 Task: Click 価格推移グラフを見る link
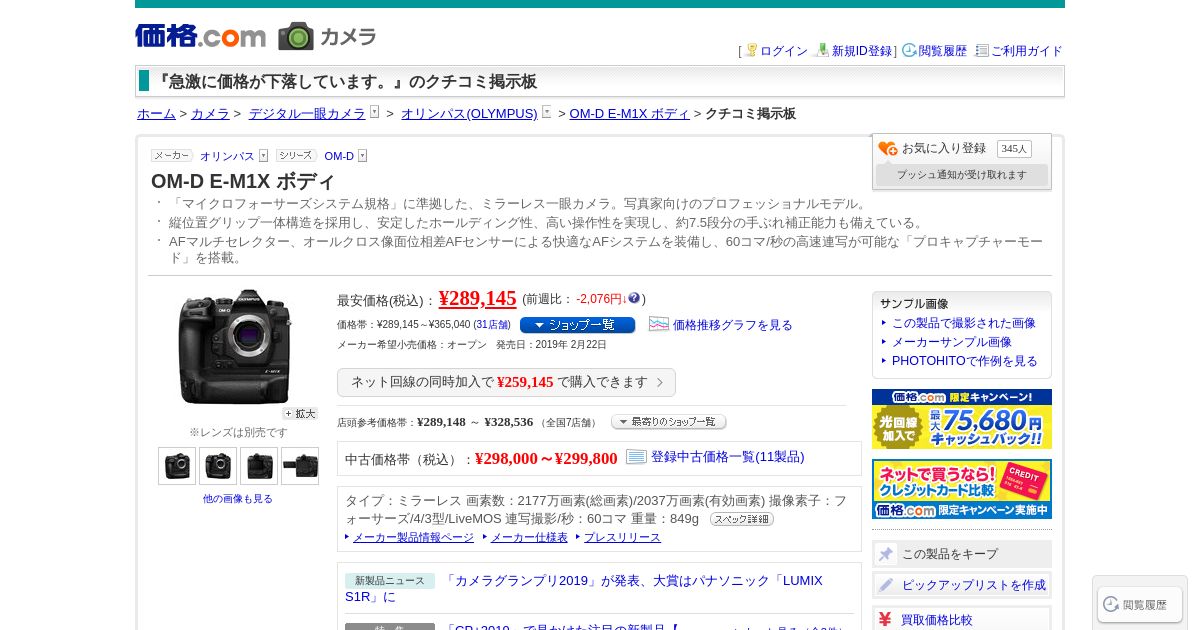[x=732, y=325]
